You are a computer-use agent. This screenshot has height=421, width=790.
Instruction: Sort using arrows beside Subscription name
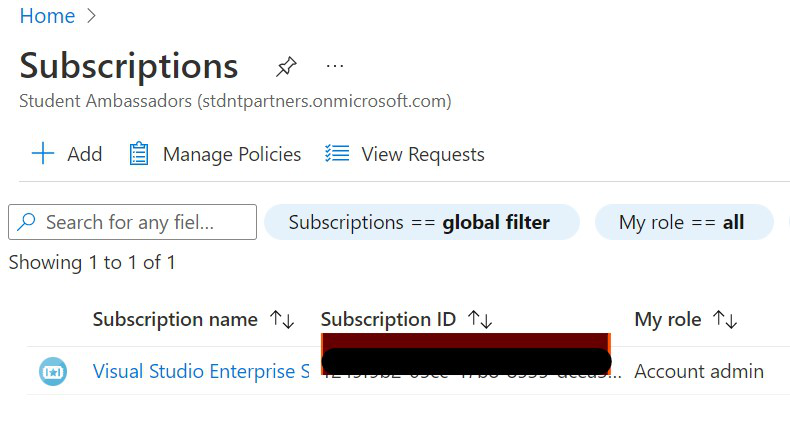(x=282, y=320)
